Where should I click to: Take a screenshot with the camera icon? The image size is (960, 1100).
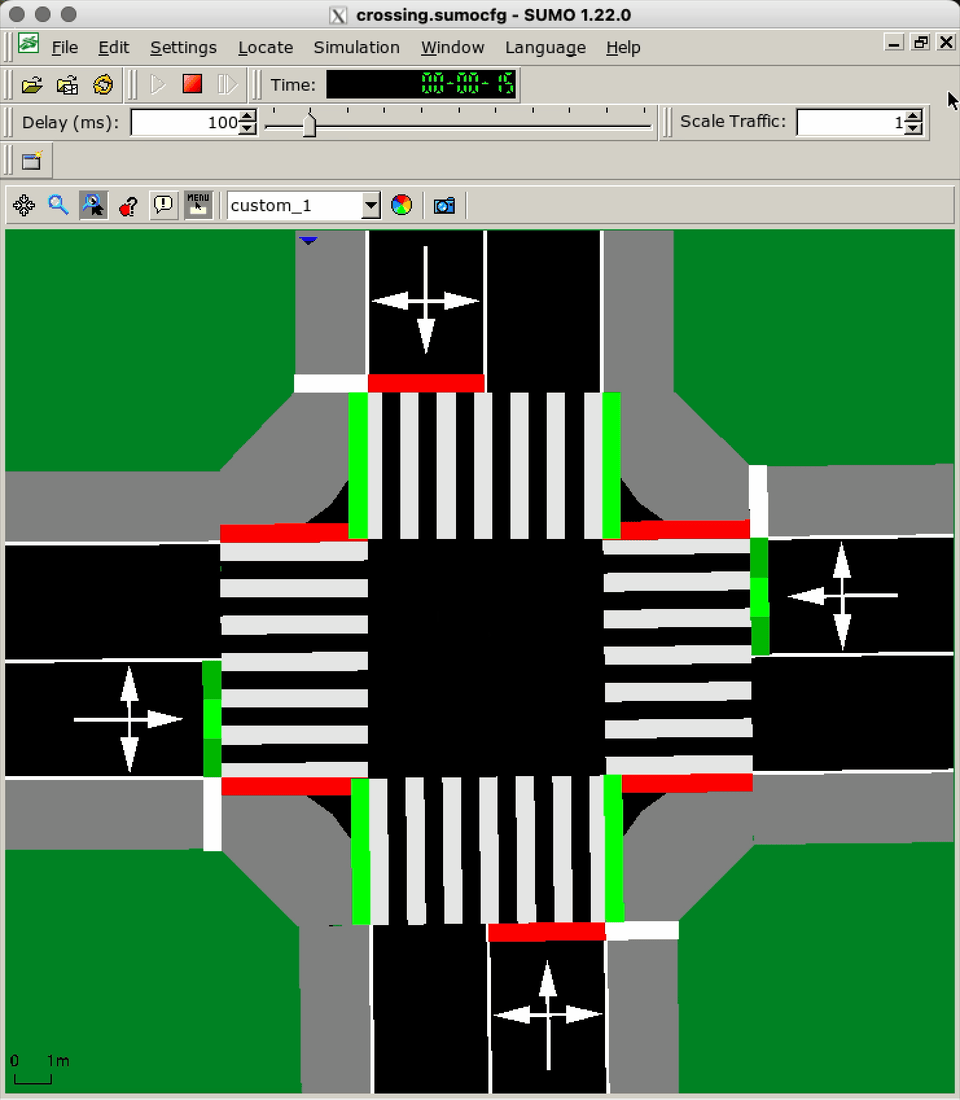[444, 206]
